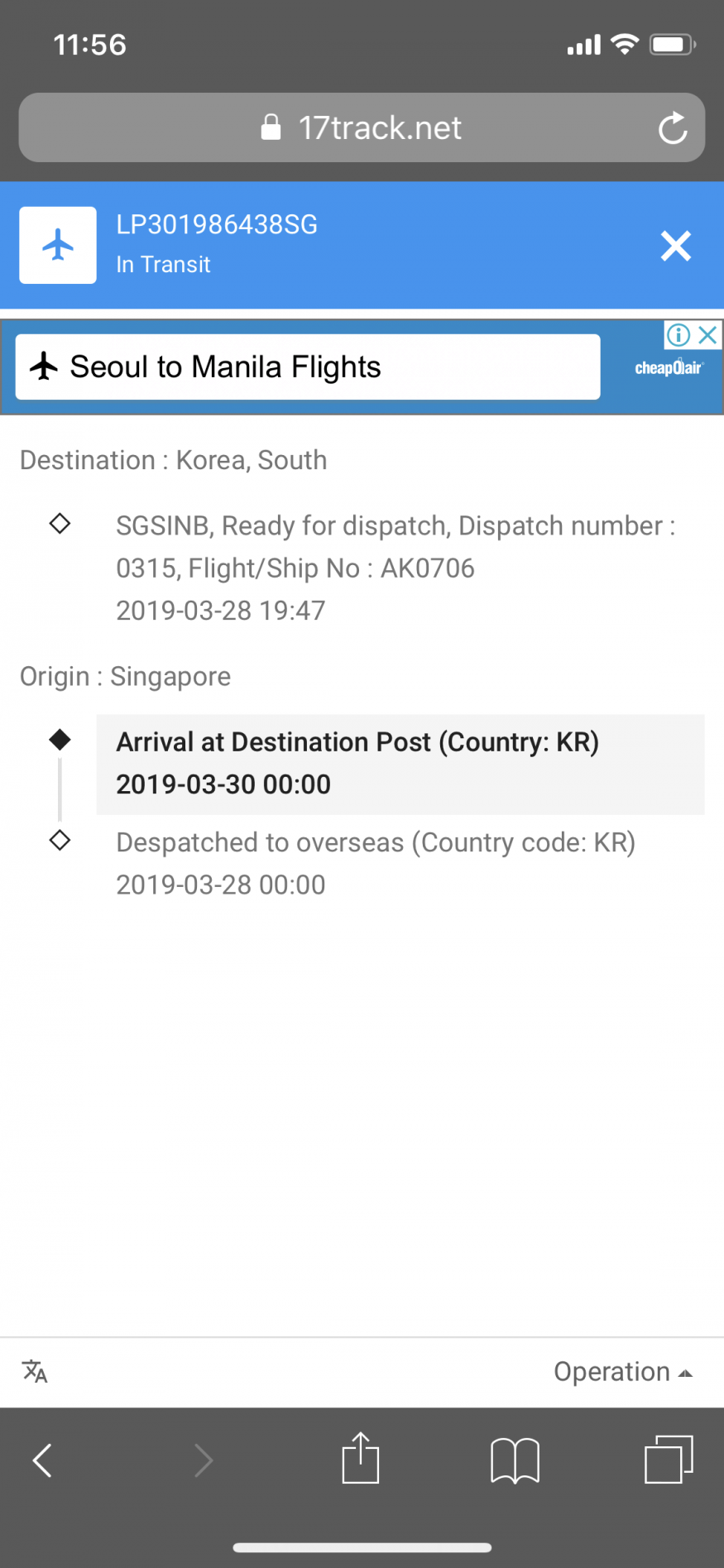Tap the blue airplane carrier icon

coord(58,245)
